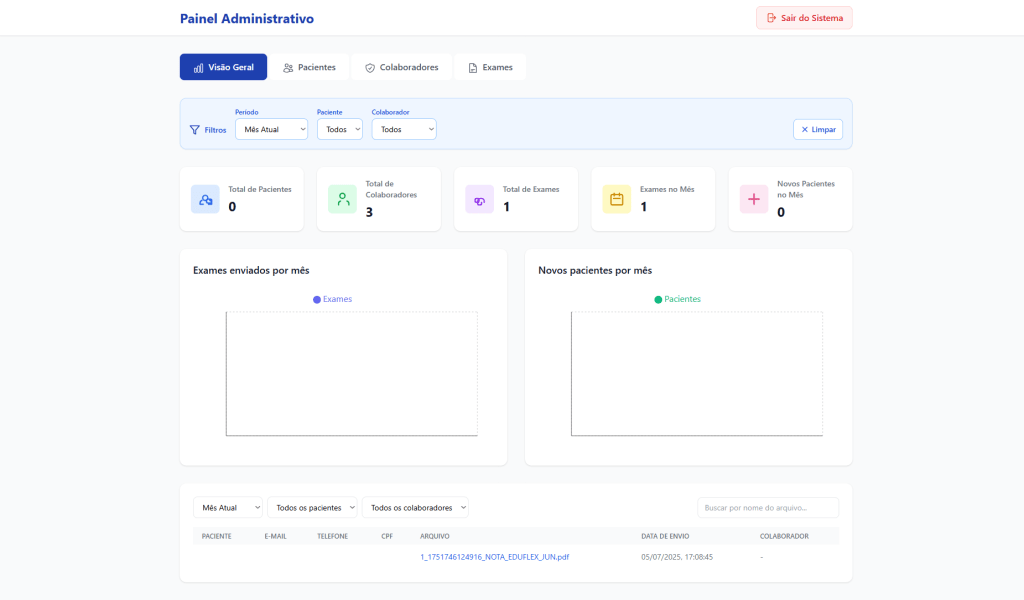The image size is (1024, 600).
Task: Go to the Exames tab
Action: [490, 67]
